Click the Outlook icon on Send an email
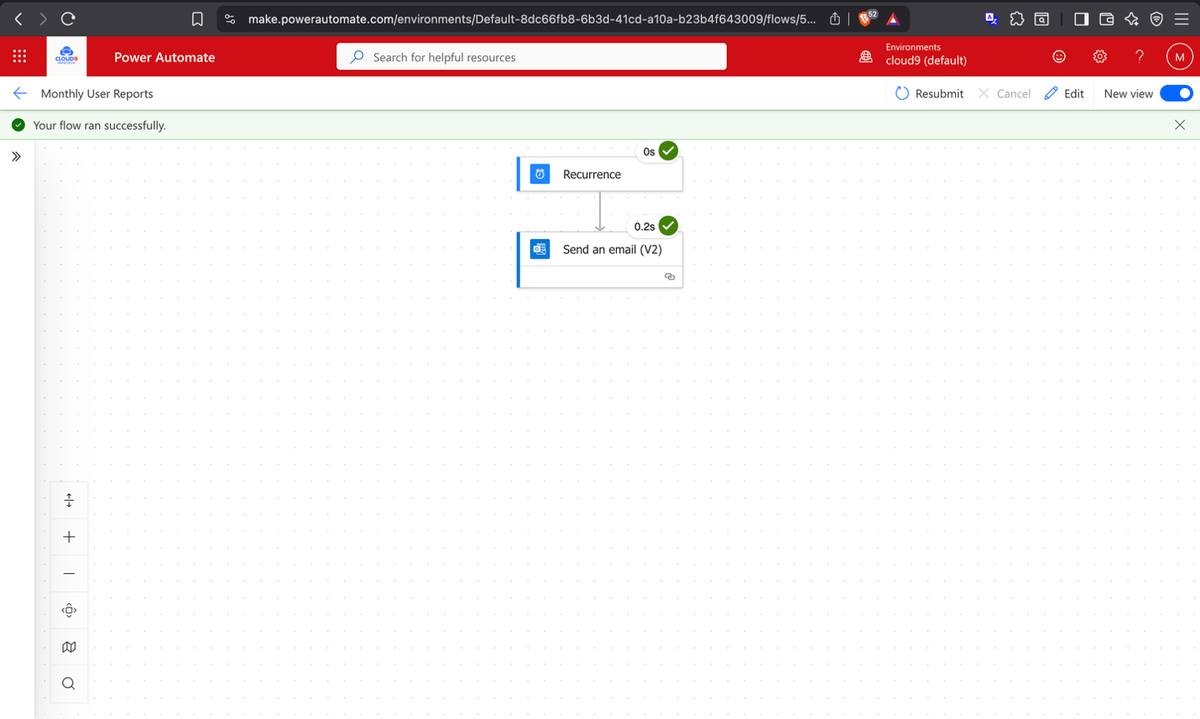This screenshot has height=719, width=1200. coord(539,249)
